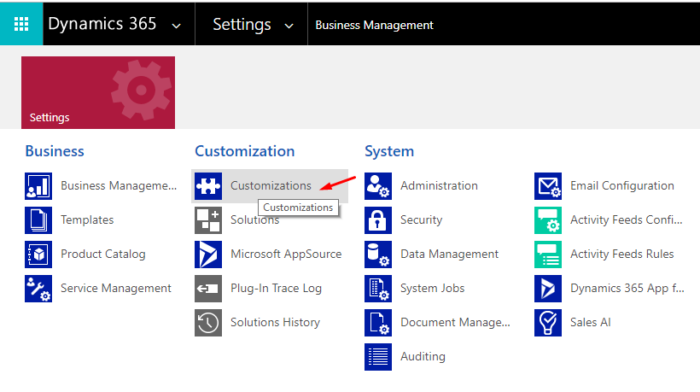Open the Product Catalog box icon

click(x=38, y=254)
